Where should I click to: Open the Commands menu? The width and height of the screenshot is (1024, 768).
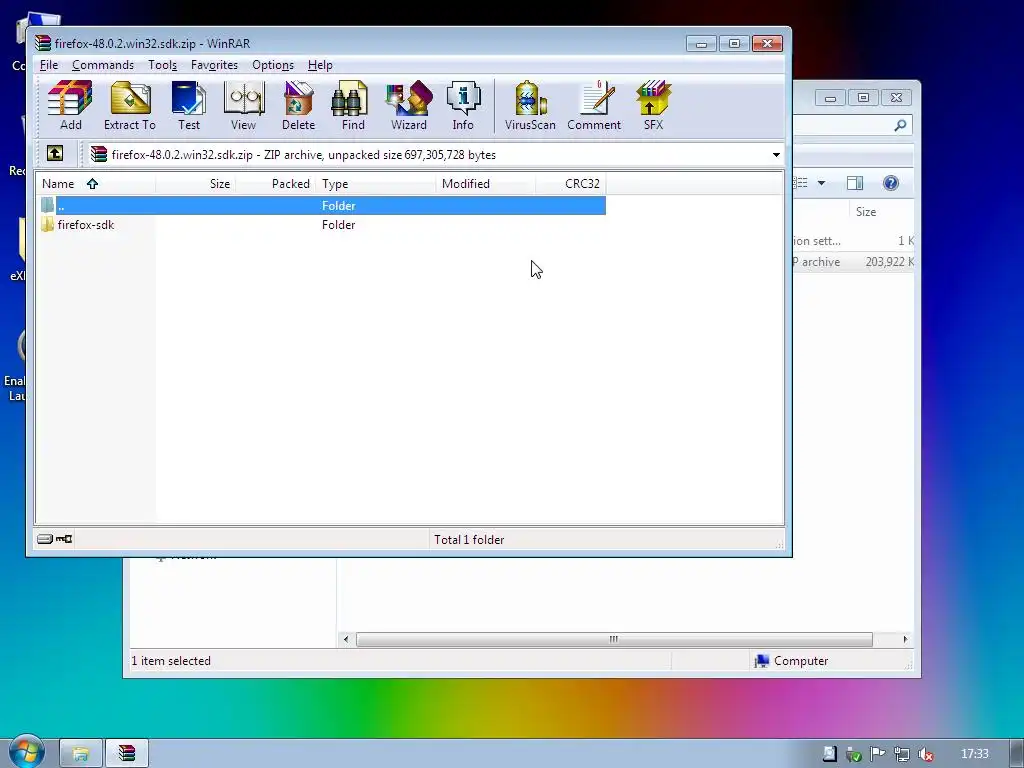point(103,65)
